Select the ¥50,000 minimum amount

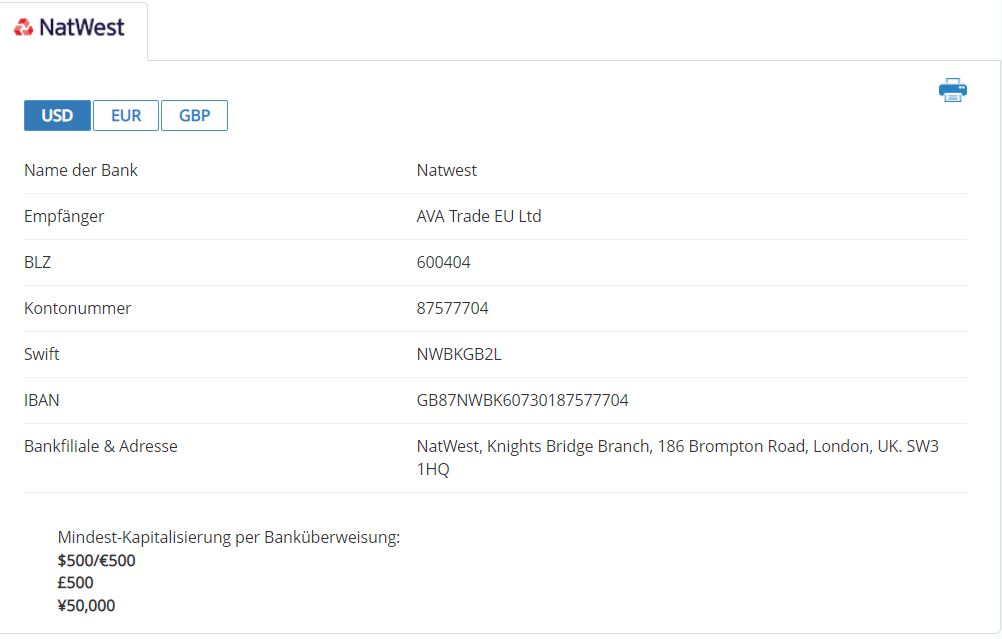point(86,606)
